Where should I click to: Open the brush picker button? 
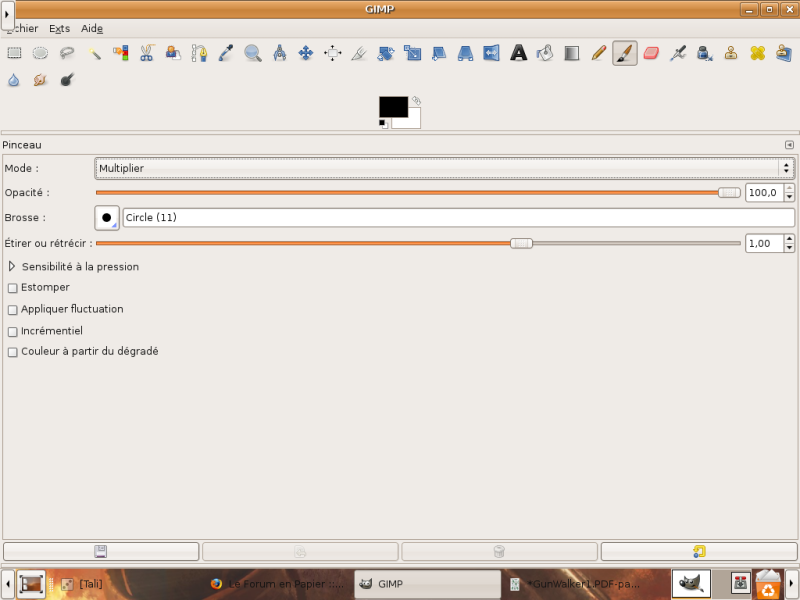click(x=107, y=218)
